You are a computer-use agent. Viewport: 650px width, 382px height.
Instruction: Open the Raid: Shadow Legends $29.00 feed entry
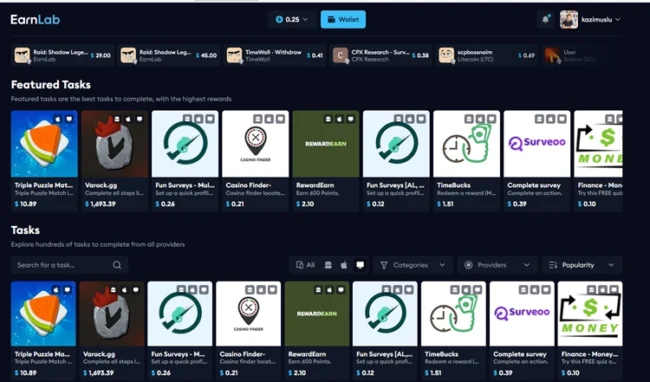63,55
